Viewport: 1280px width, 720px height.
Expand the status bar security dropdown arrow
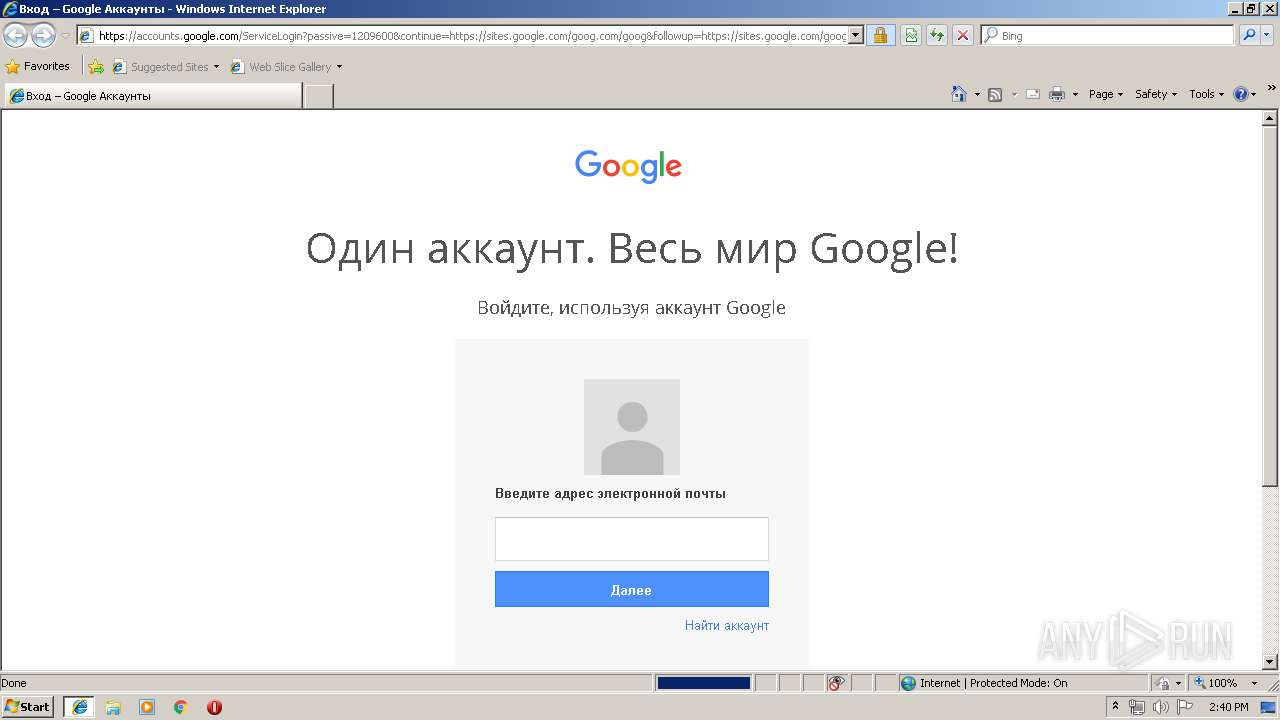click(x=1179, y=683)
